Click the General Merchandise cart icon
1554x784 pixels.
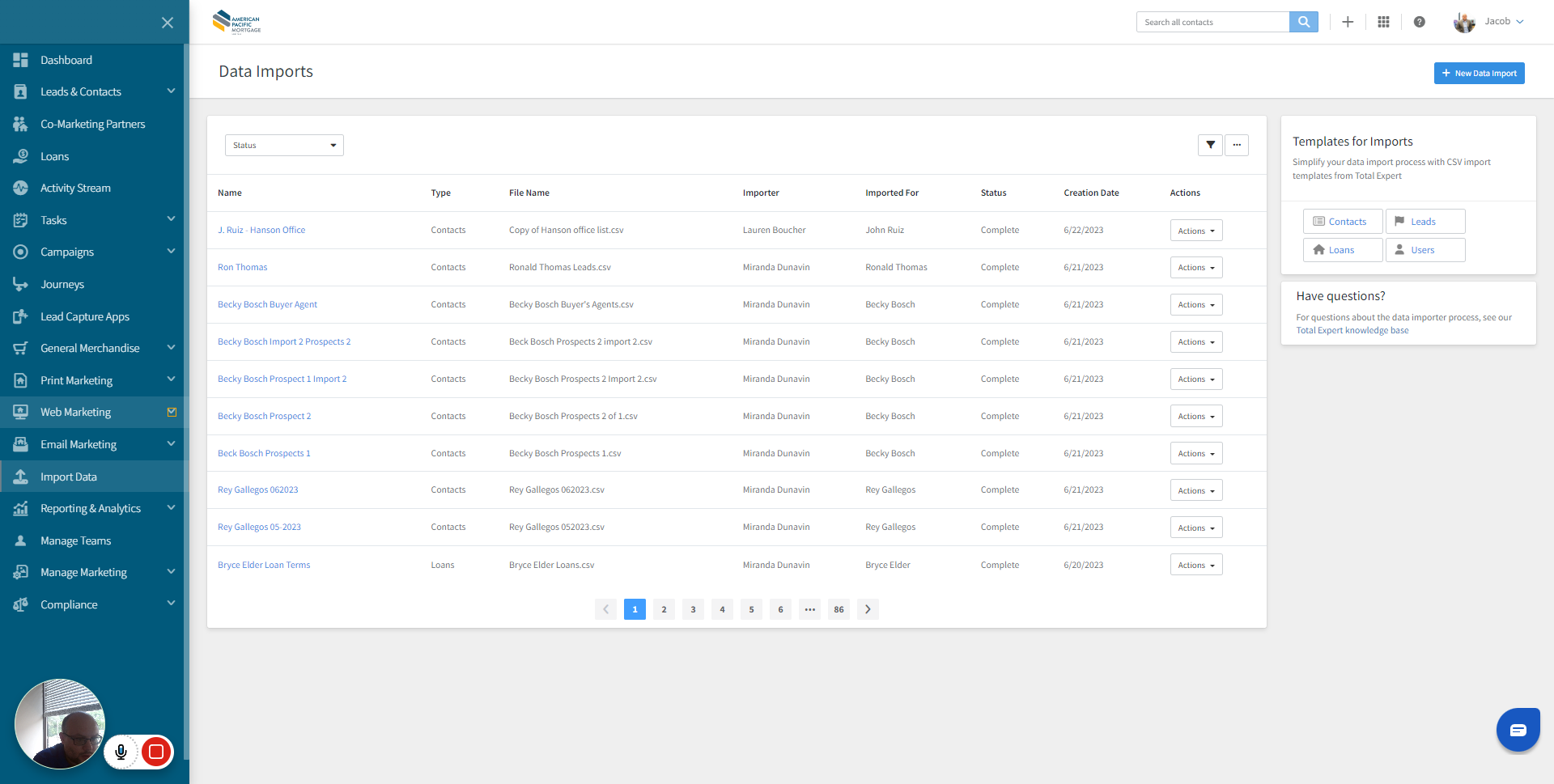(x=20, y=348)
